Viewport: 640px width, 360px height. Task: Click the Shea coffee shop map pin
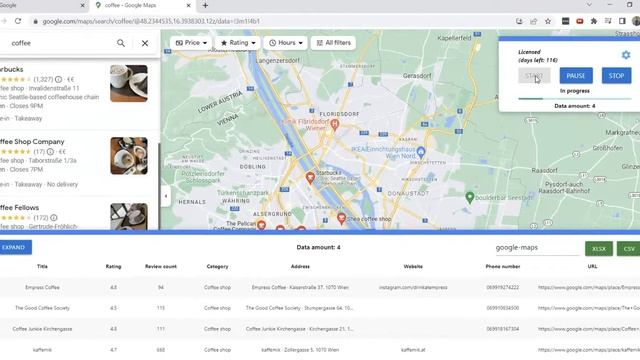click(341, 219)
